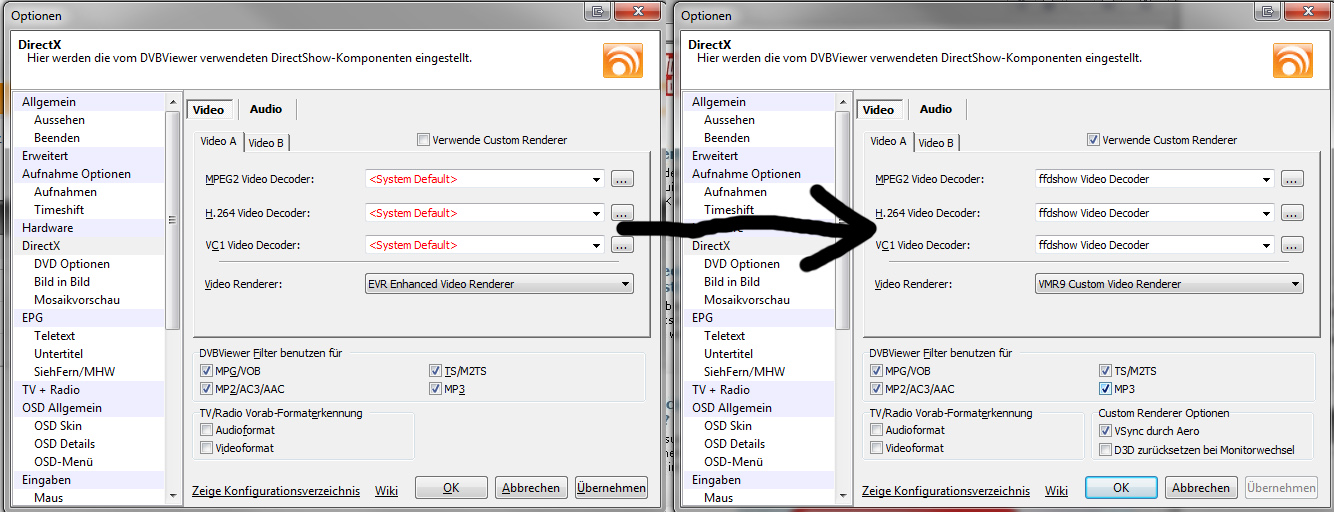The image size is (1334, 512).
Task: Switch to Audio tab in left window
Action: [x=266, y=109]
